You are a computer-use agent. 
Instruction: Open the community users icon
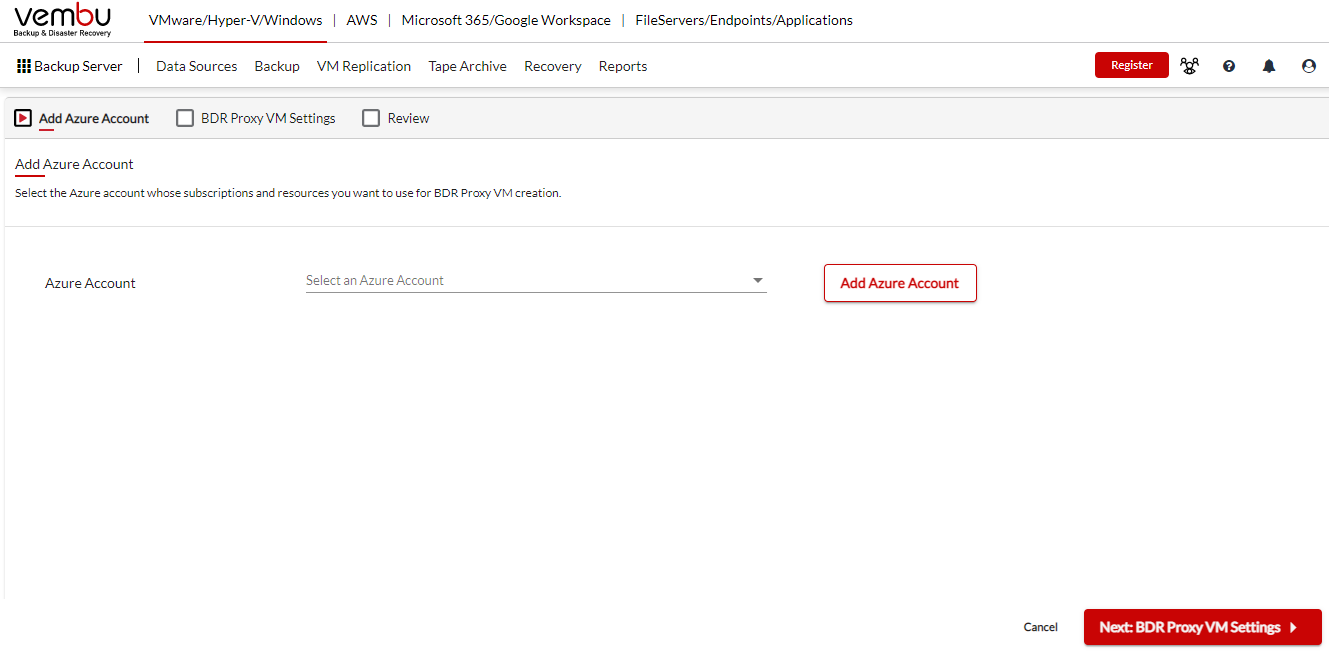pyautogui.click(x=1189, y=66)
